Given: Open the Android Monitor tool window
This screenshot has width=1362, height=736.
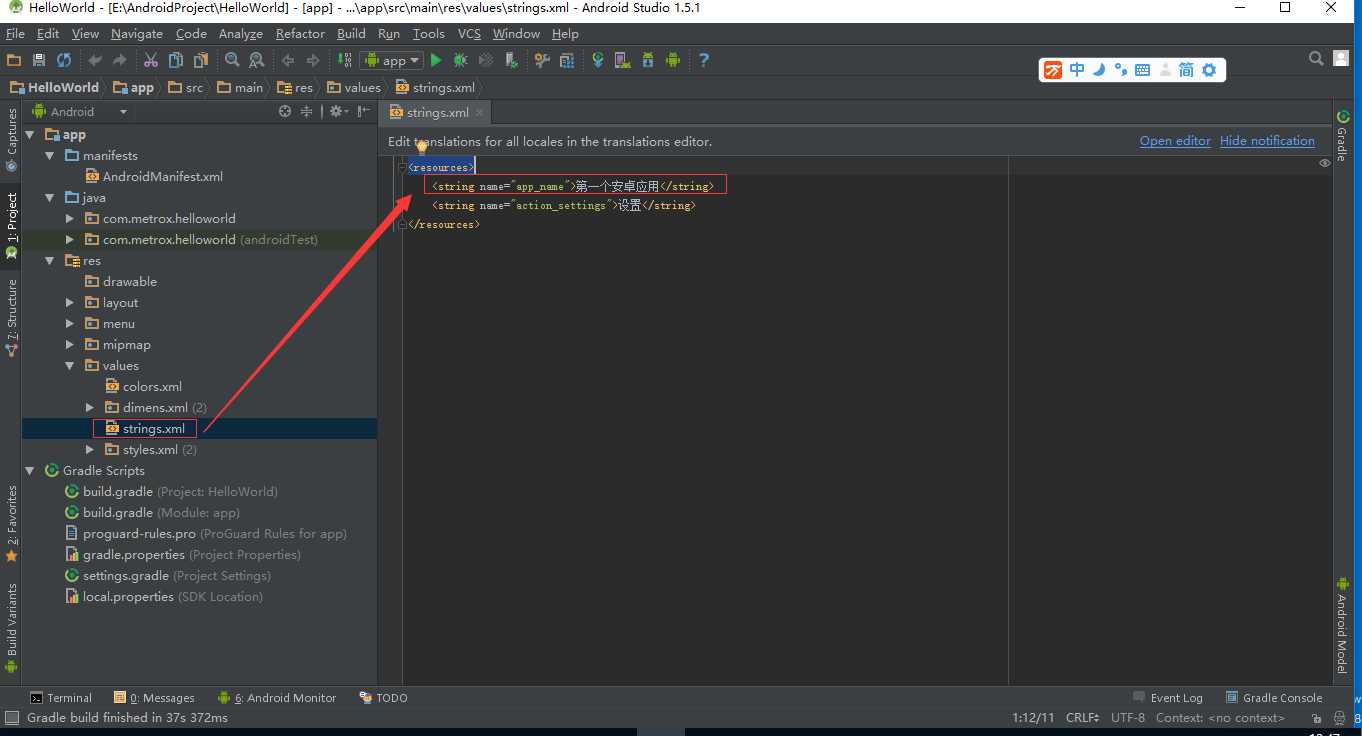Looking at the screenshot, I should [x=277, y=698].
